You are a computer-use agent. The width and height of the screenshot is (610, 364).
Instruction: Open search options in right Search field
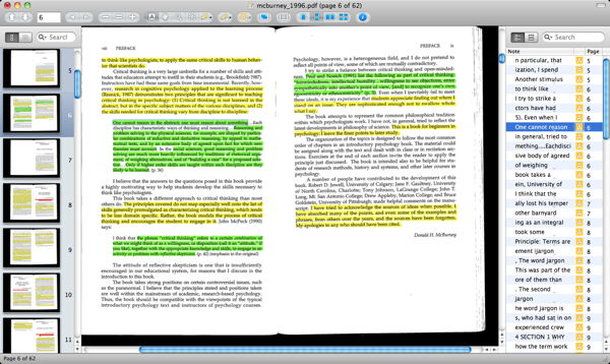click(548, 37)
